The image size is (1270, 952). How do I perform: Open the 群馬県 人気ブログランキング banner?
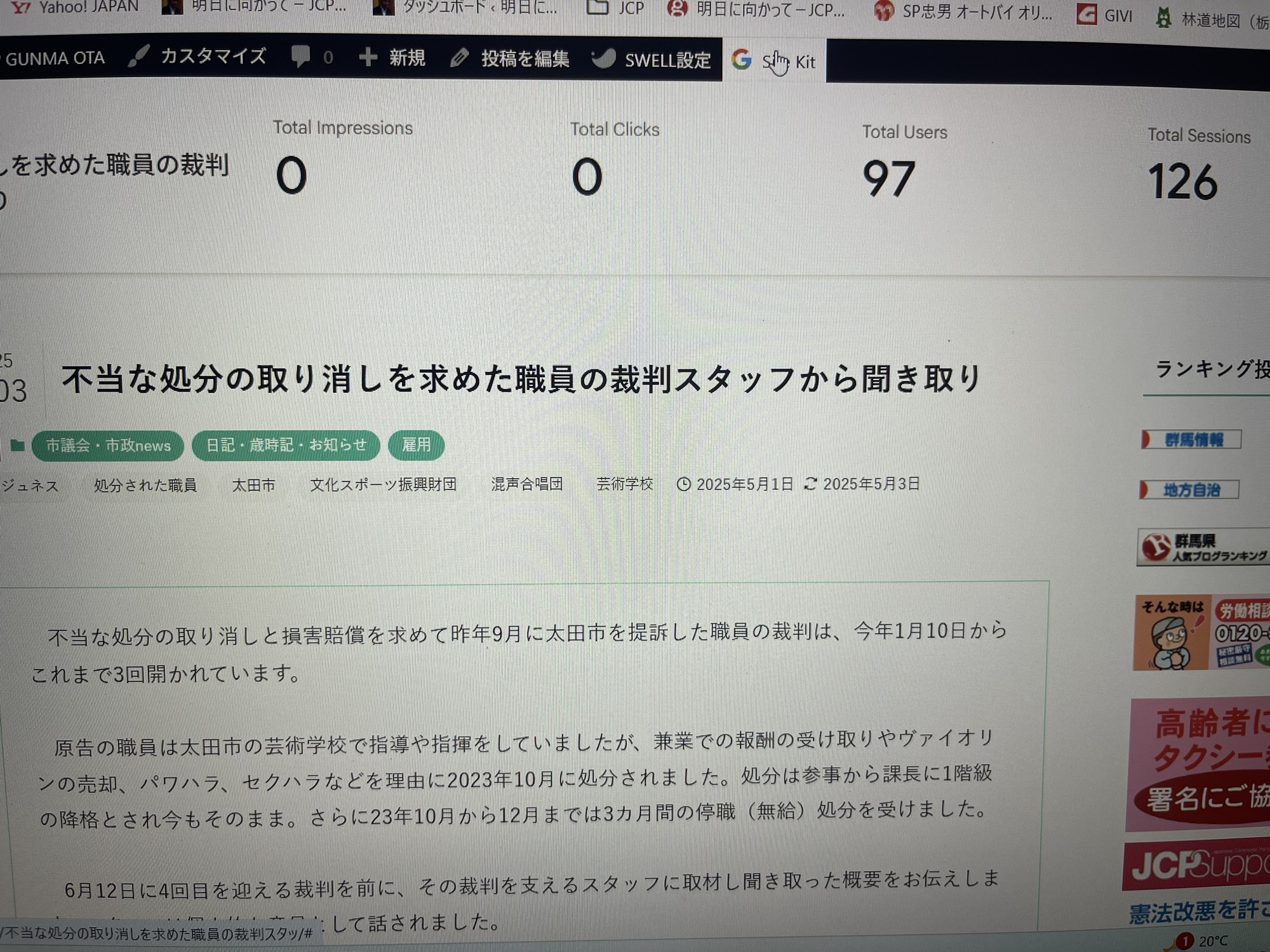(x=1203, y=547)
